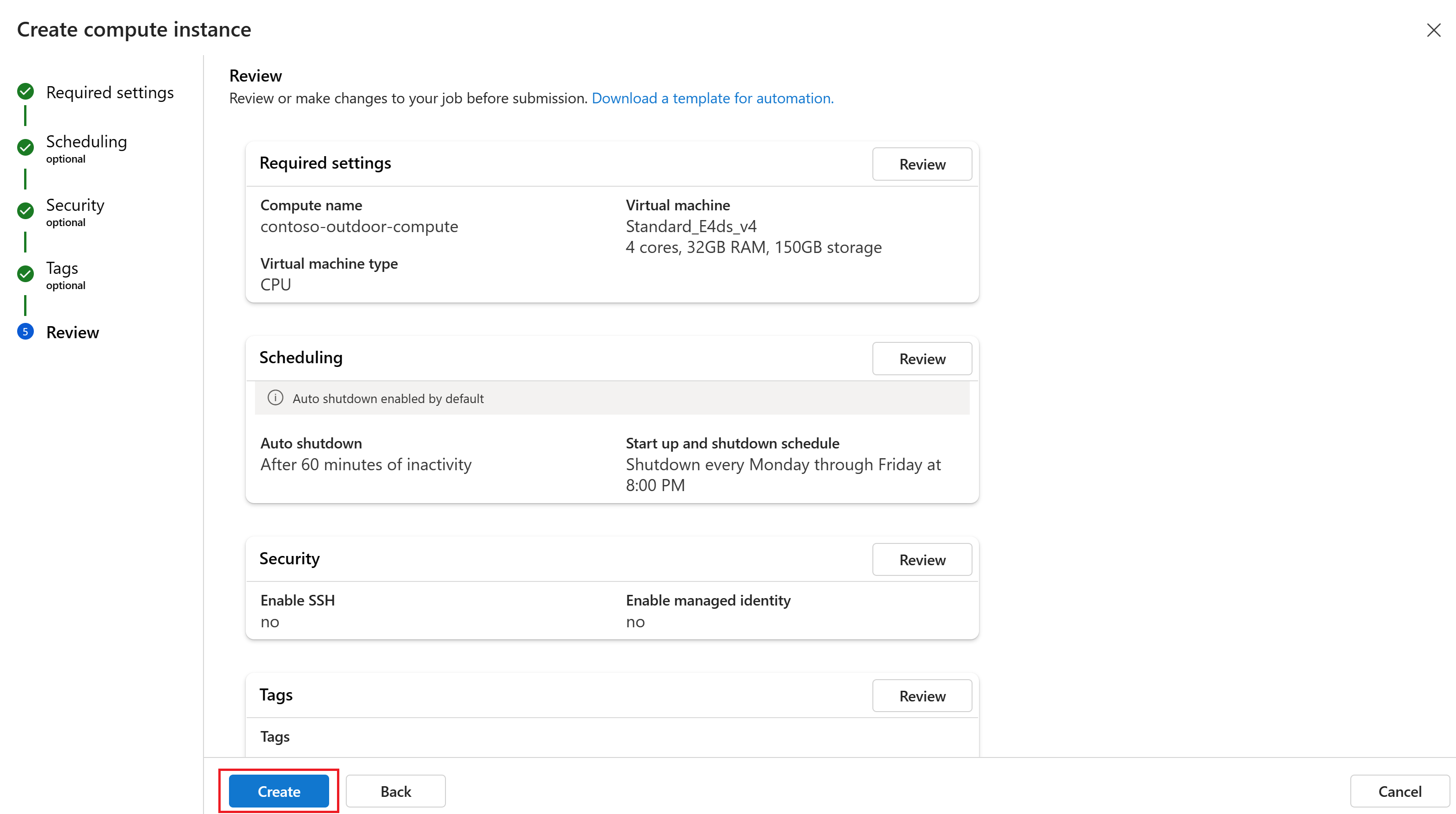Click the info icon beside Auto shutdown notice
The width and height of the screenshot is (1456, 814).
click(275, 398)
